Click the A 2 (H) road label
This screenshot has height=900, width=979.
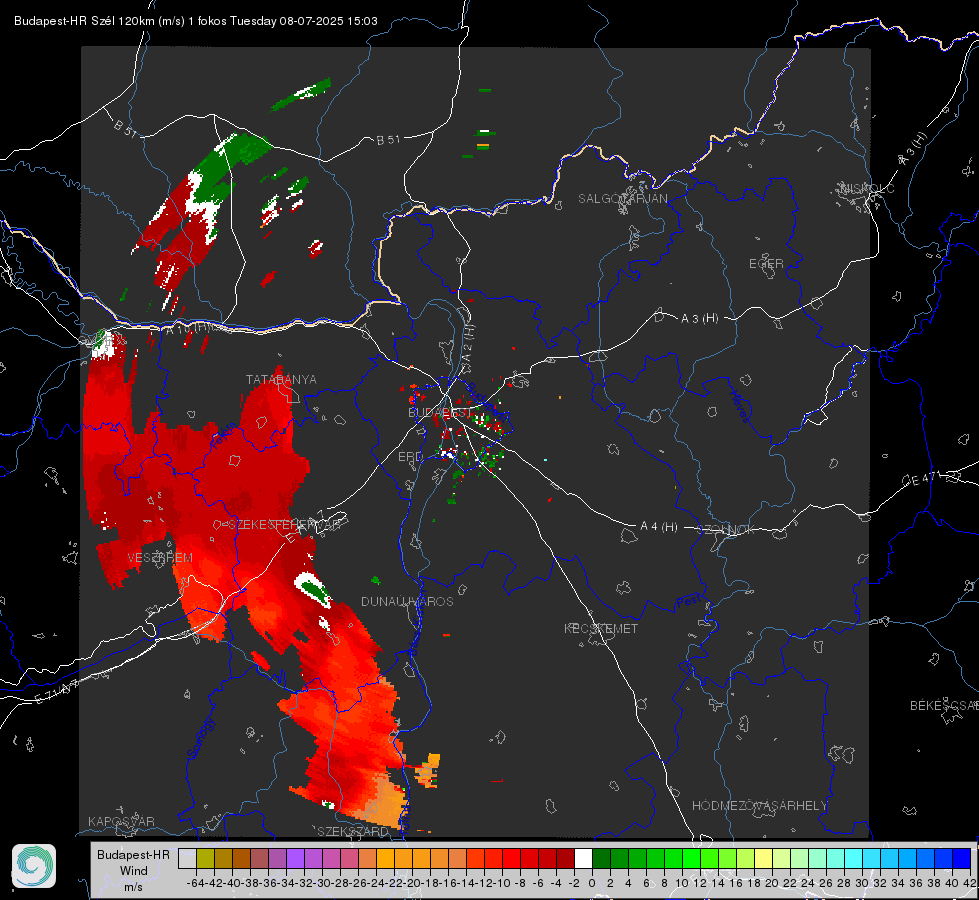click(468, 342)
